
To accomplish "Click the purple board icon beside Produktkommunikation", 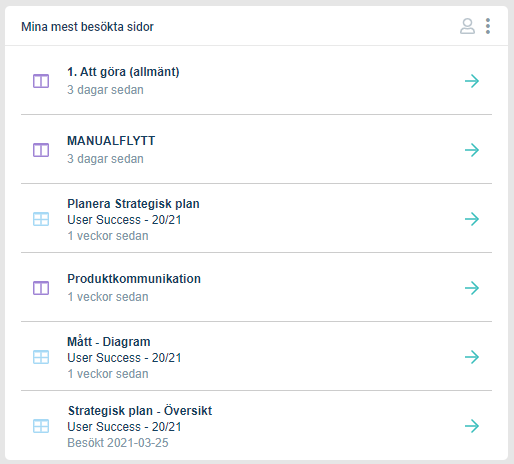I will 41,288.
